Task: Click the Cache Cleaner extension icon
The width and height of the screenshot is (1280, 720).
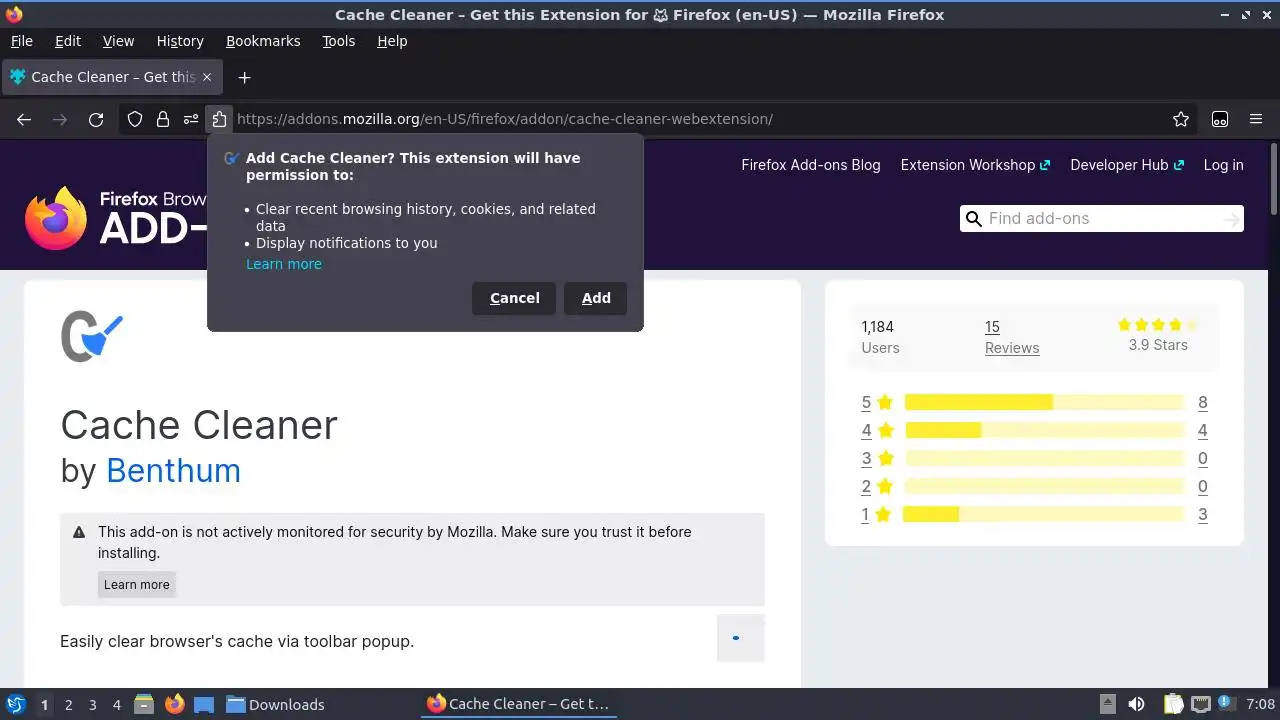Action: pos(92,336)
